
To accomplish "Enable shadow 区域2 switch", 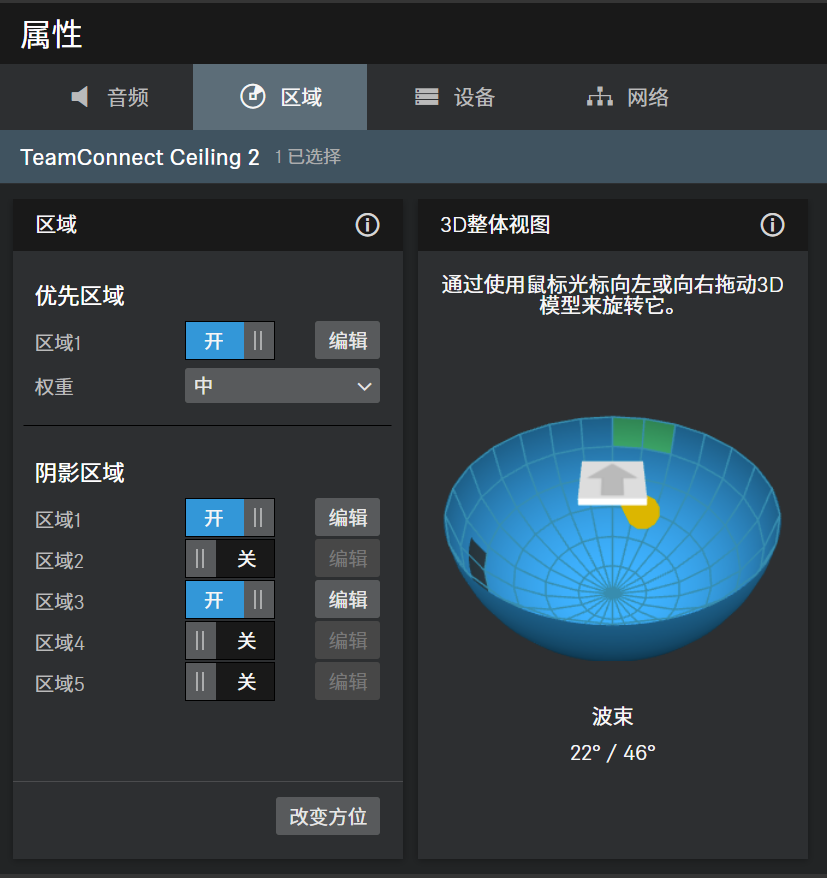I will pos(230,559).
